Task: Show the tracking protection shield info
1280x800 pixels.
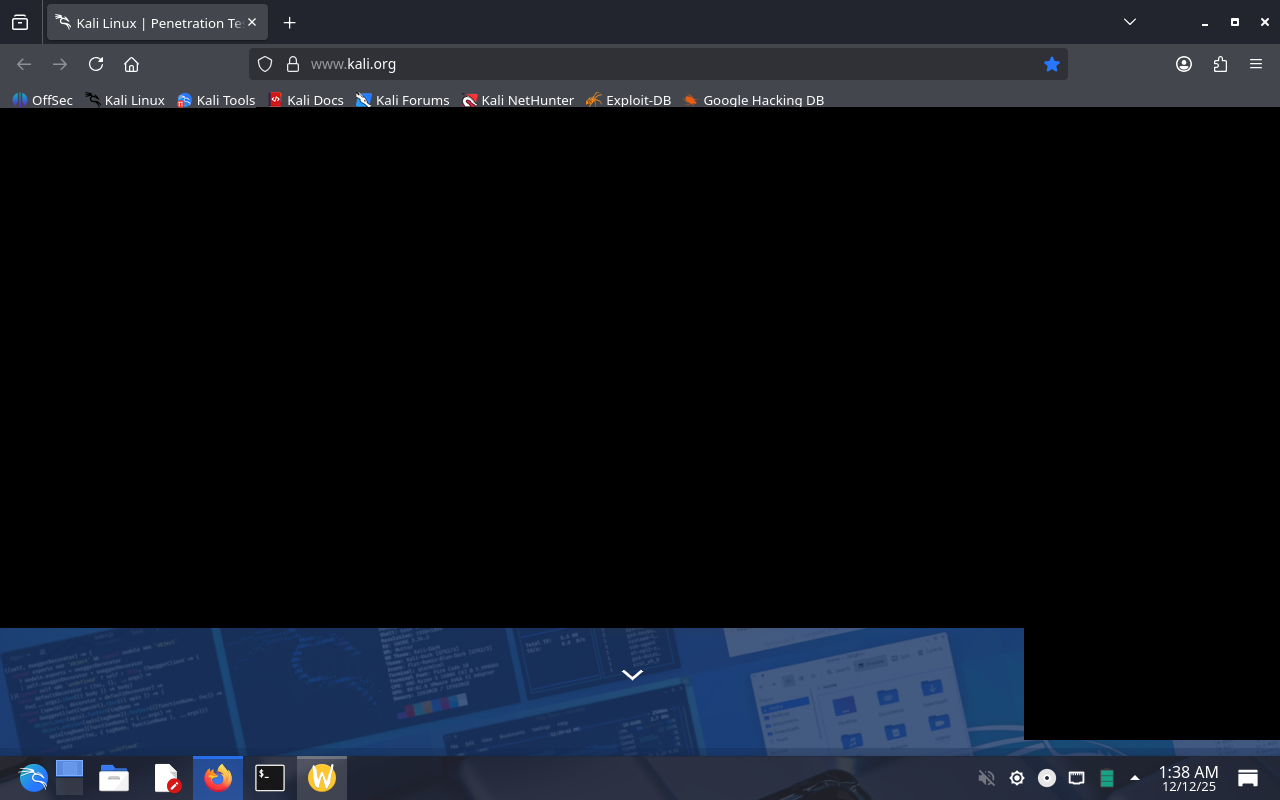Action: [265, 64]
